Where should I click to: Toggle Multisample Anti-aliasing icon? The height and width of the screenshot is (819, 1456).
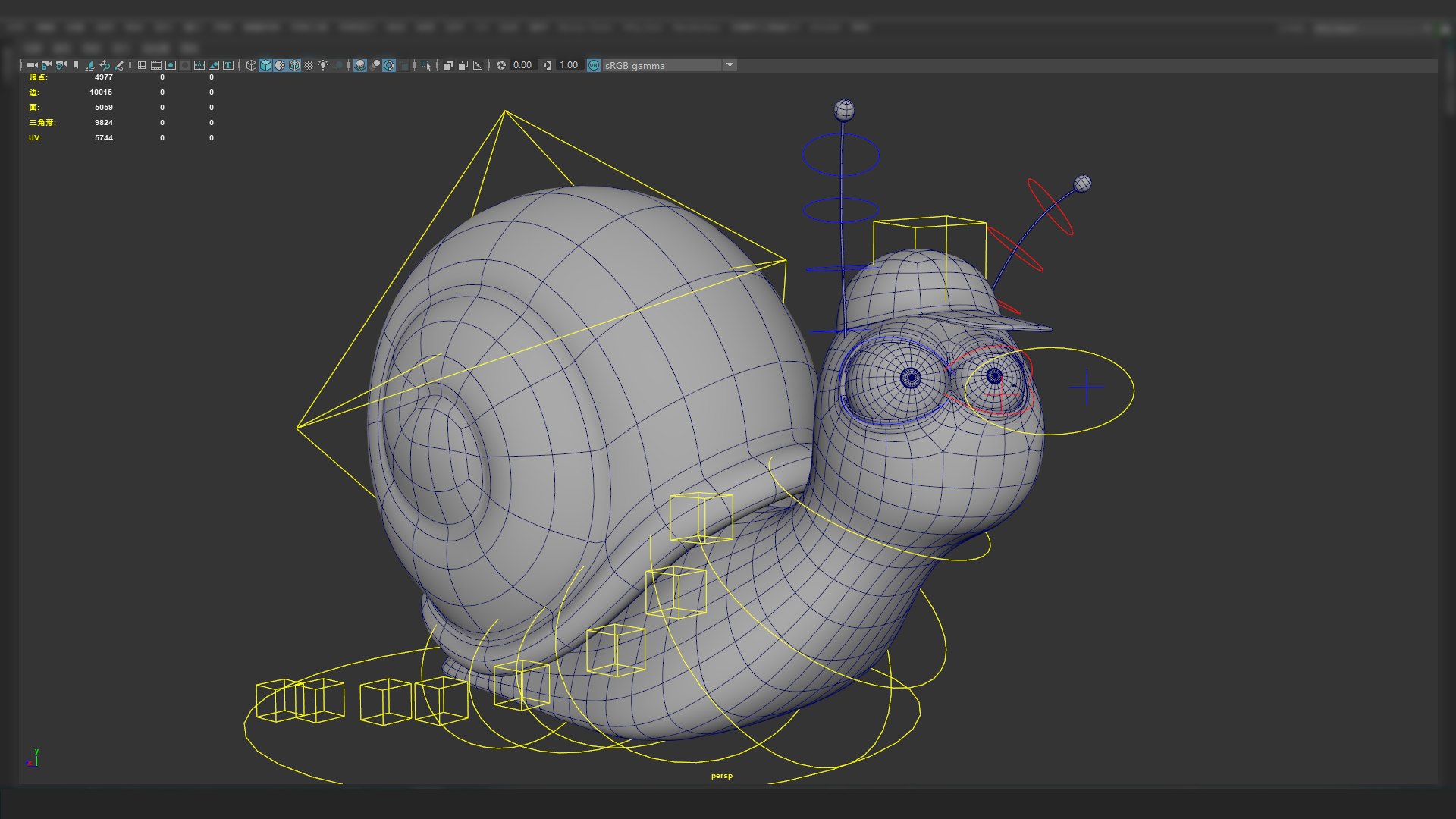coord(389,65)
